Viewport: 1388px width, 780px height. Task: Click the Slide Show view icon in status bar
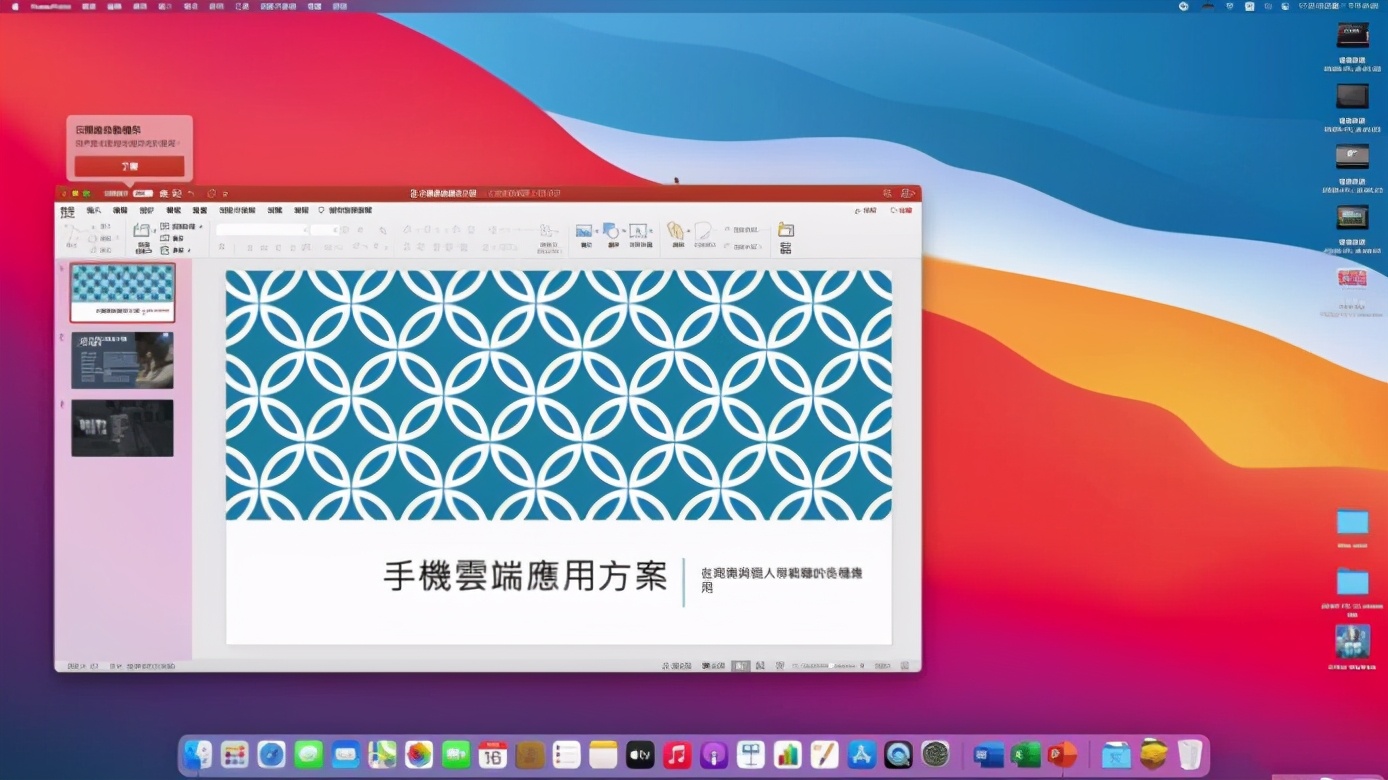pos(780,664)
